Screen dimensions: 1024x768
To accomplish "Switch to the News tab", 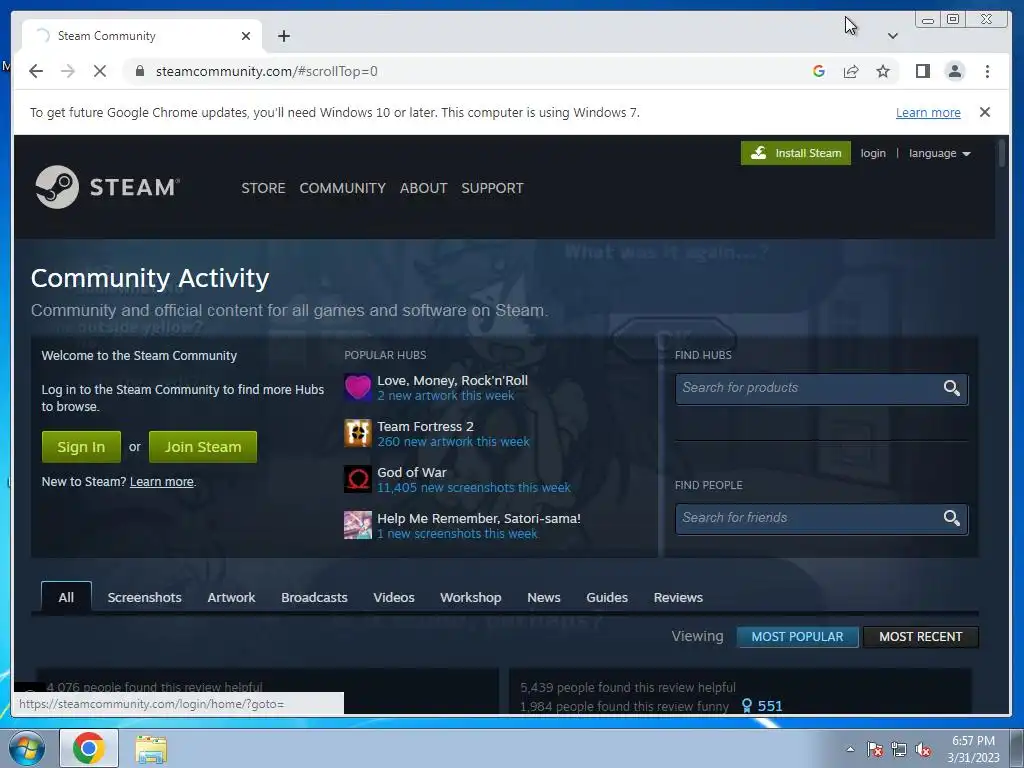I will pos(543,598).
